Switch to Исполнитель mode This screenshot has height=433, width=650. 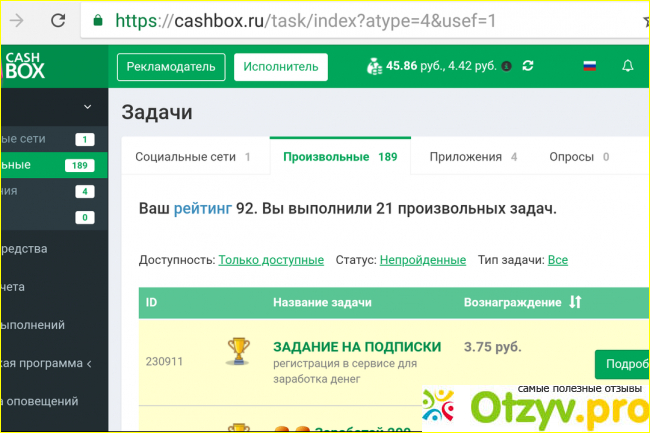tap(281, 67)
